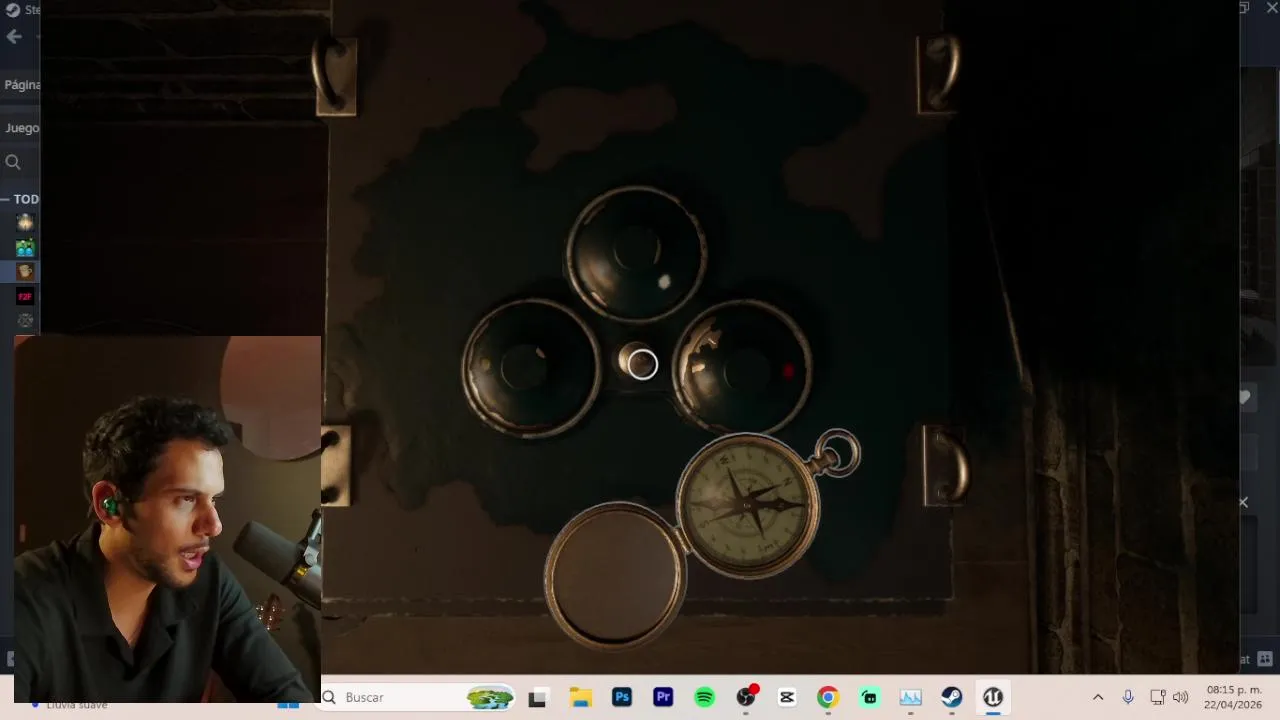Select the compass face
Image resolution: width=1280 pixels, height=720 pixels.
click(748, 504)
